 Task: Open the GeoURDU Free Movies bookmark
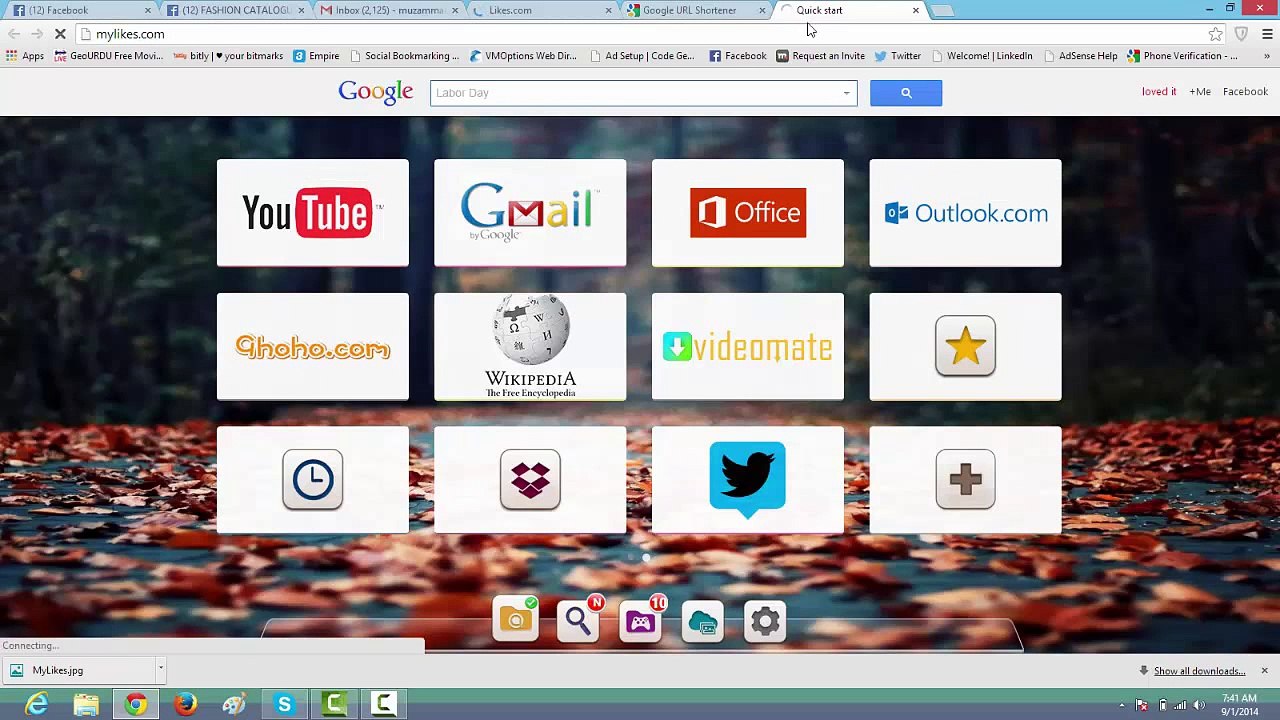coord(108,56)
